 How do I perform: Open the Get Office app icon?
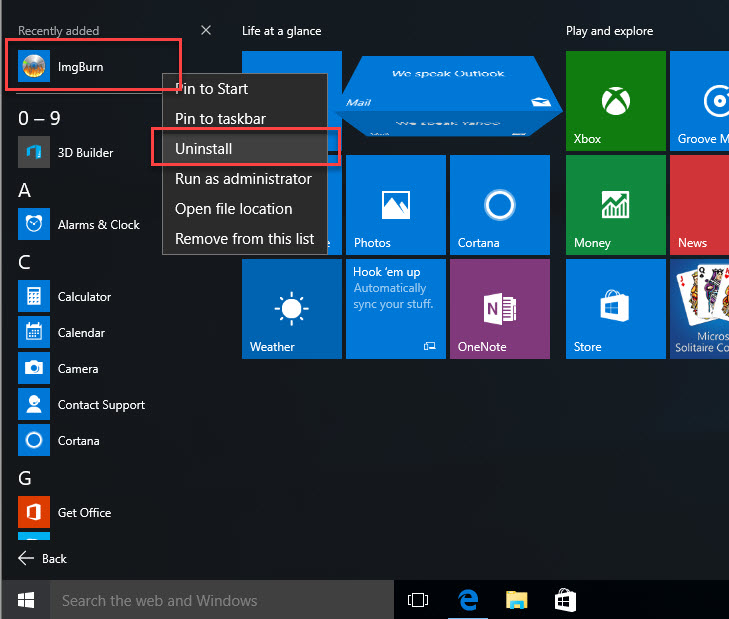pos(34,512)
